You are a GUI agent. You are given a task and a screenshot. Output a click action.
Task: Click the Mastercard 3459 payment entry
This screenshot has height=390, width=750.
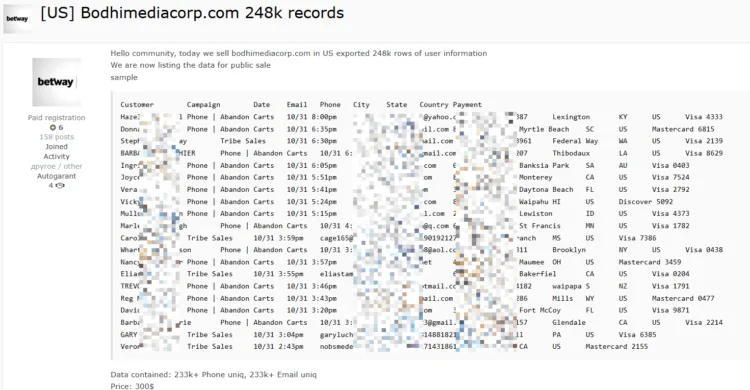pyautogui.click(x=650, y=262)
